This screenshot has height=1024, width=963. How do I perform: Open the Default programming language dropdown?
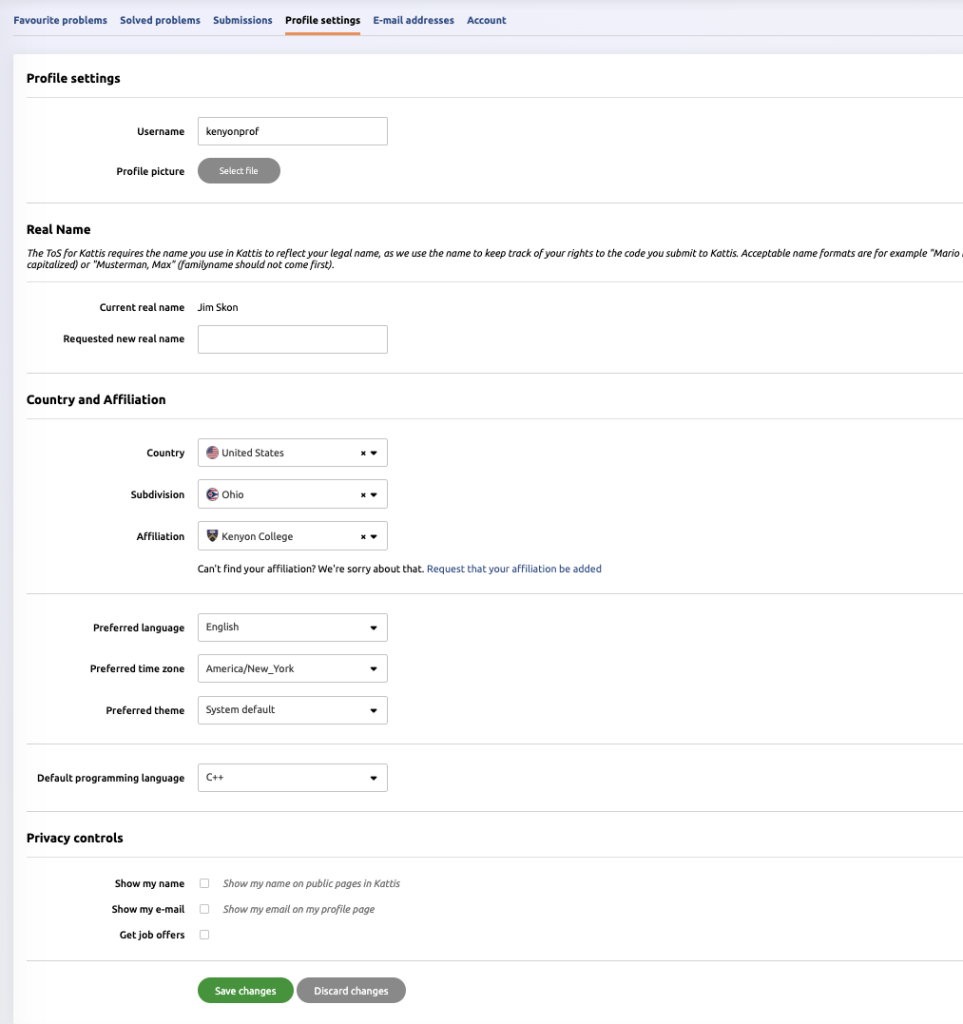tap(292, 778)
